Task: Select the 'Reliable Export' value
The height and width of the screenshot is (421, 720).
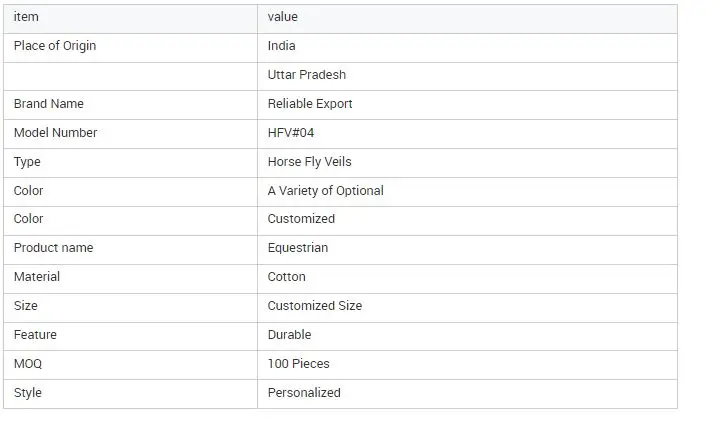Action: (x=310, y=104)
